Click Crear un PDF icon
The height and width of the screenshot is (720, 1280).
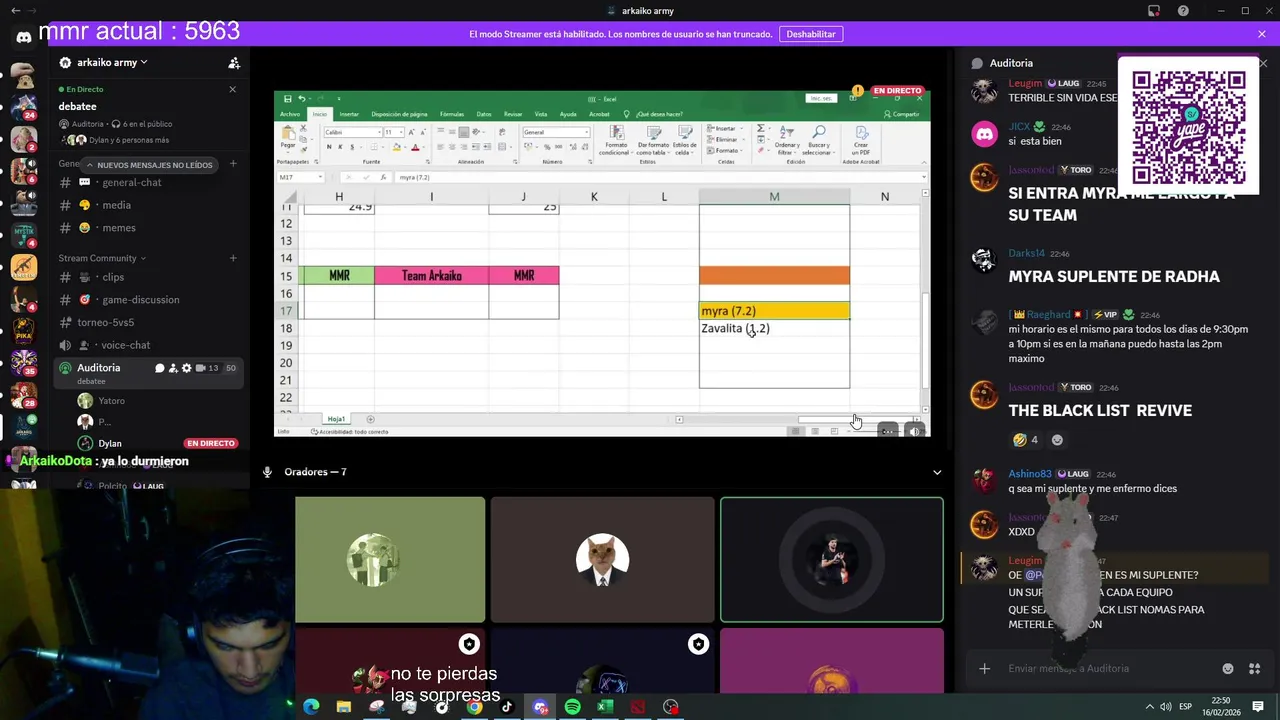click(x=862, y=132)
